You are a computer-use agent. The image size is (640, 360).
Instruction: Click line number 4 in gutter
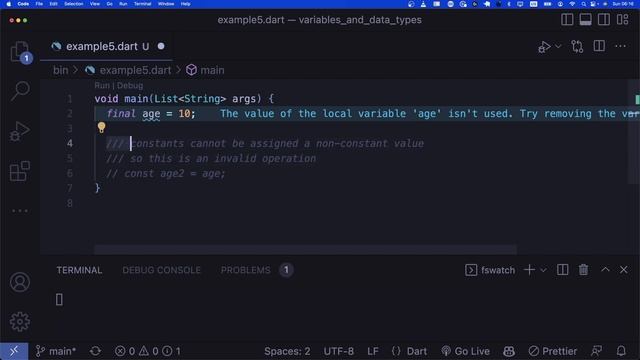tap(70, 143)
